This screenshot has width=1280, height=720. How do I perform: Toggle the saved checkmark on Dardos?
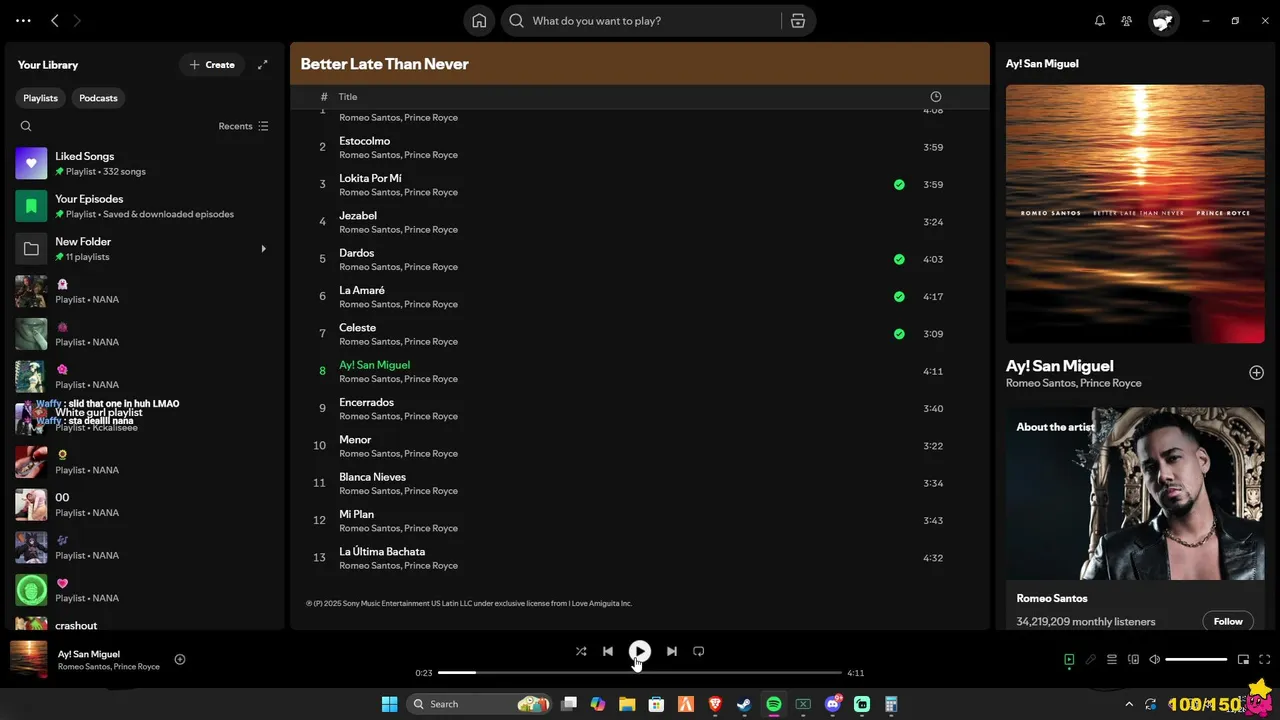point(899,260)
